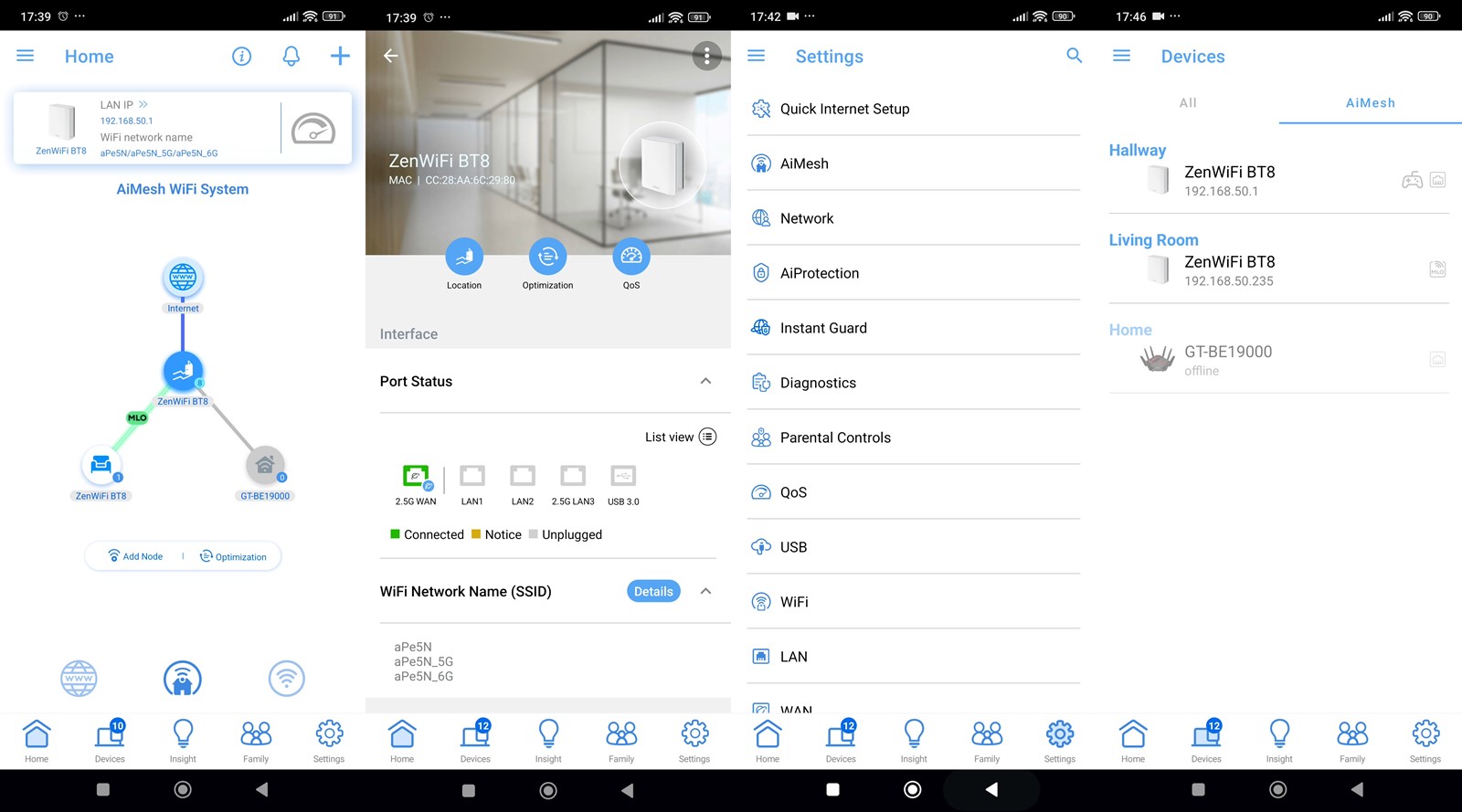Open the Location icon for ZenWiFi BT8
Viewport: 1462px width, 812px height.
coord(464,257)
